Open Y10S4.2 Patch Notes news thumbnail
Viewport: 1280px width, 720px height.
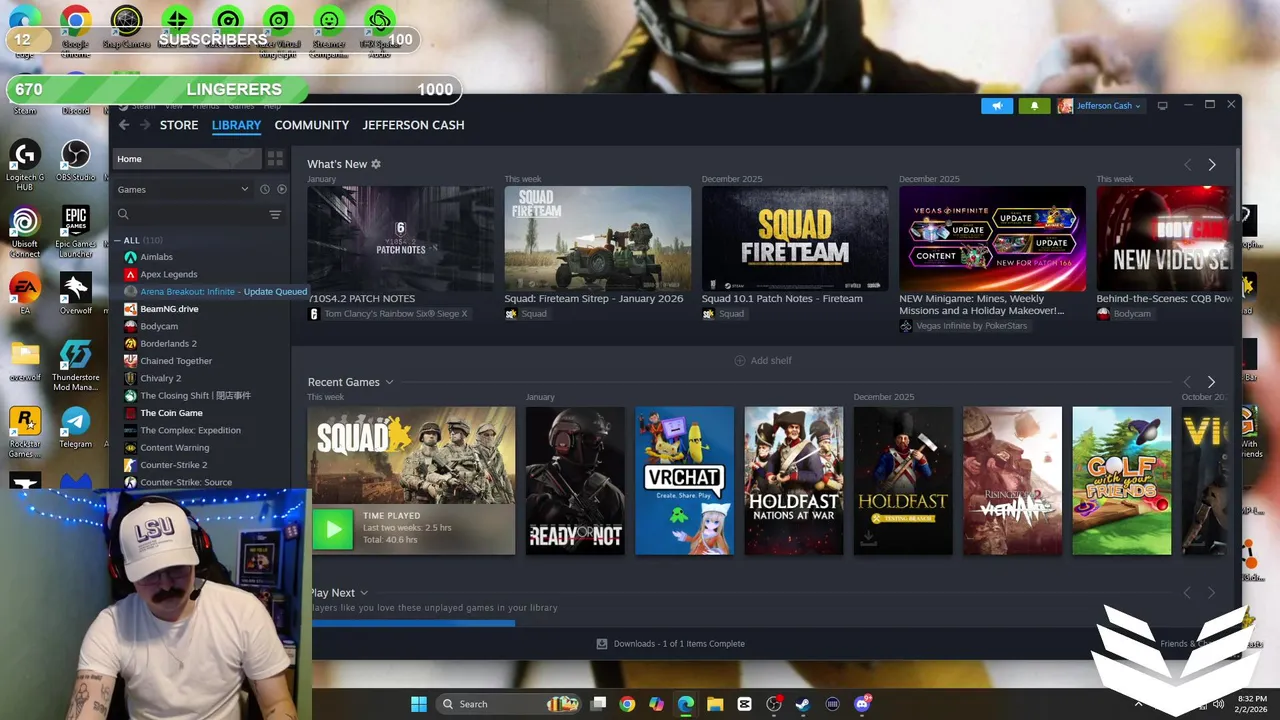(400, 238)
